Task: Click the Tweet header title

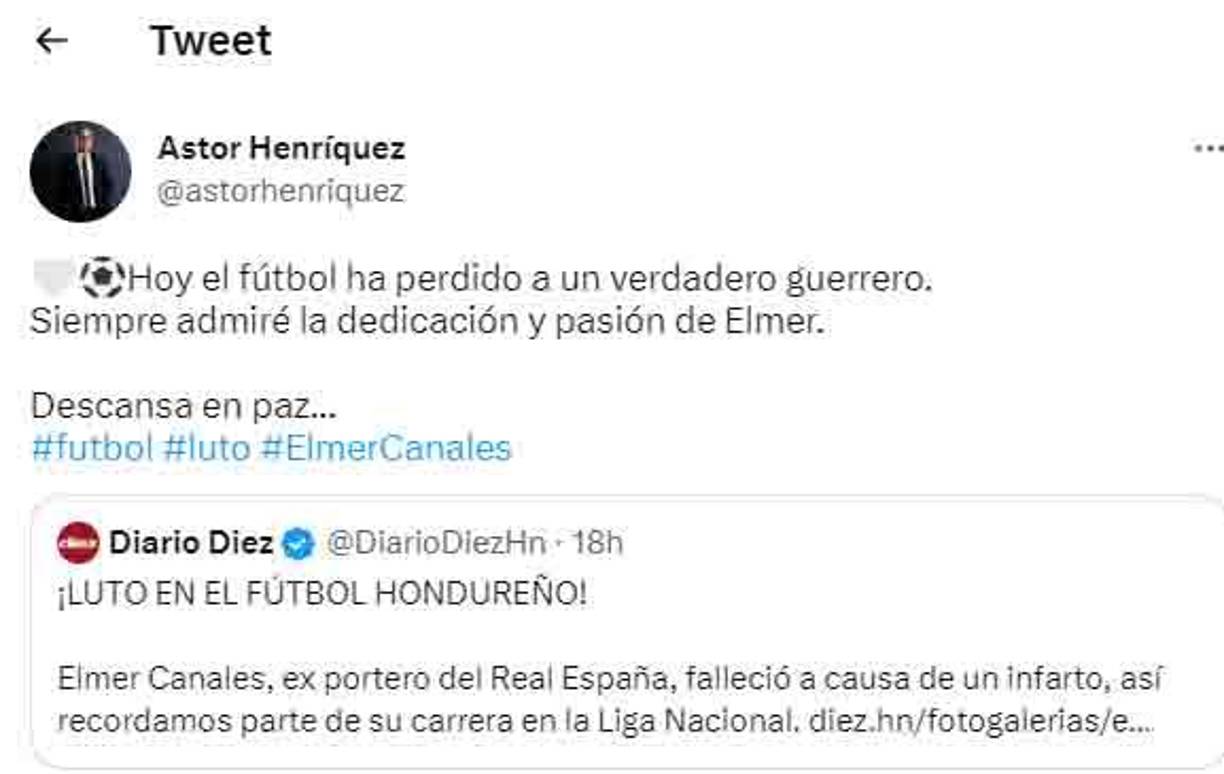Action: pos(210,40)
